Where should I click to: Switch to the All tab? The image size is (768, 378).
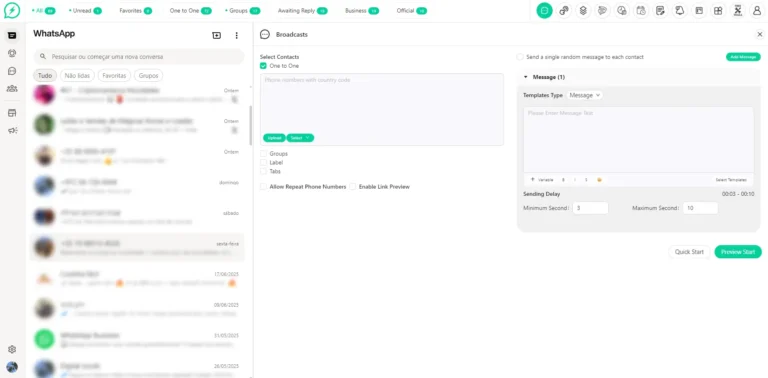tap(44, 10)
